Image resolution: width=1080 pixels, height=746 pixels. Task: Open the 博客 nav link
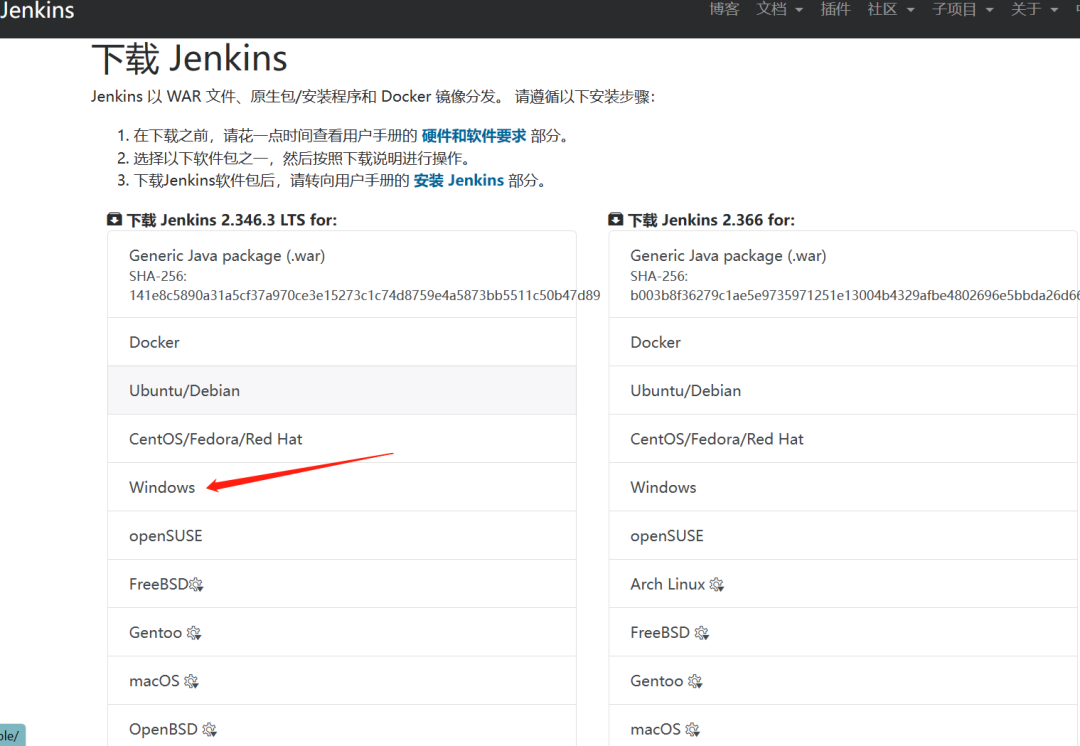point(724,9)
